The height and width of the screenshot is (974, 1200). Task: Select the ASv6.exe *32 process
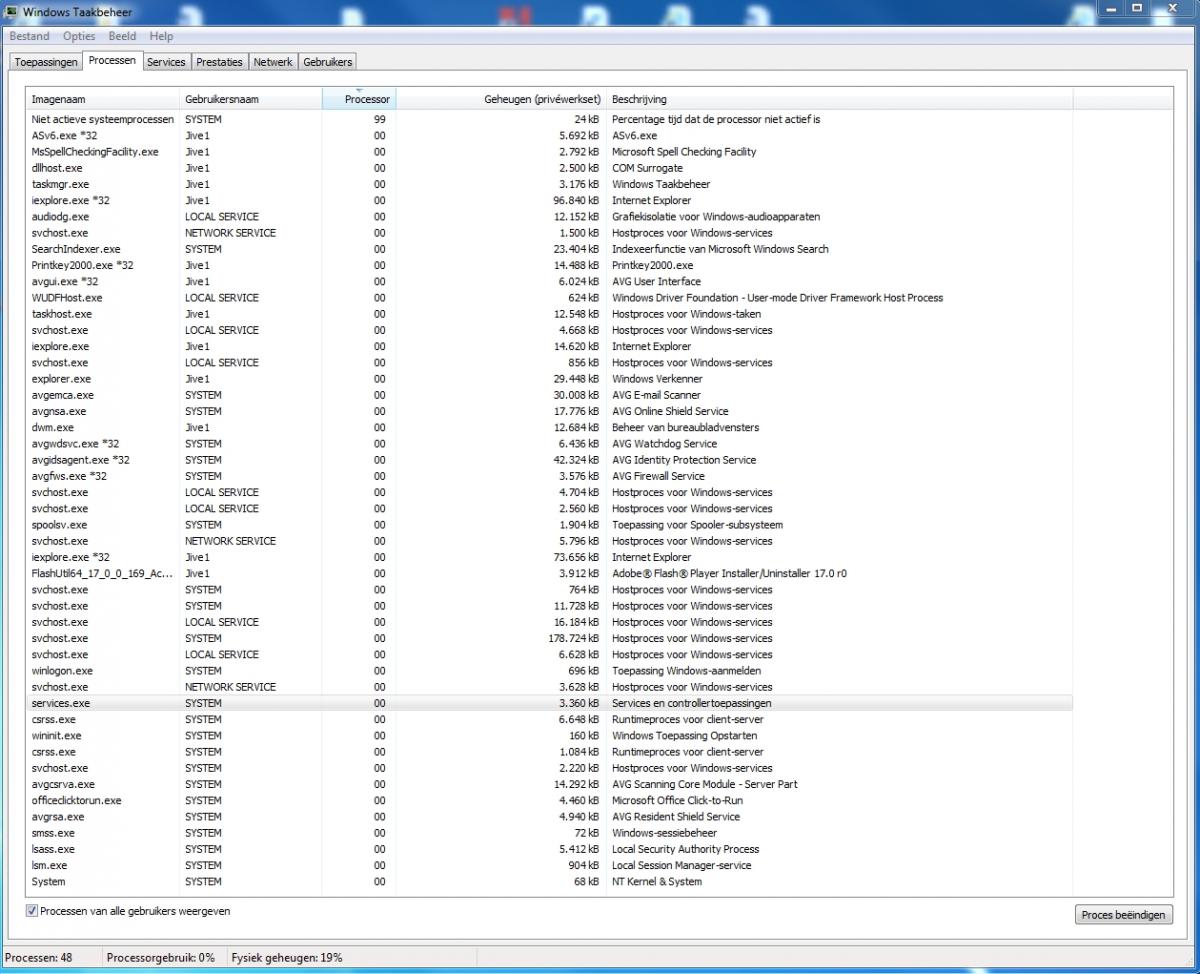pyautogui.click(x=550, y=135)
